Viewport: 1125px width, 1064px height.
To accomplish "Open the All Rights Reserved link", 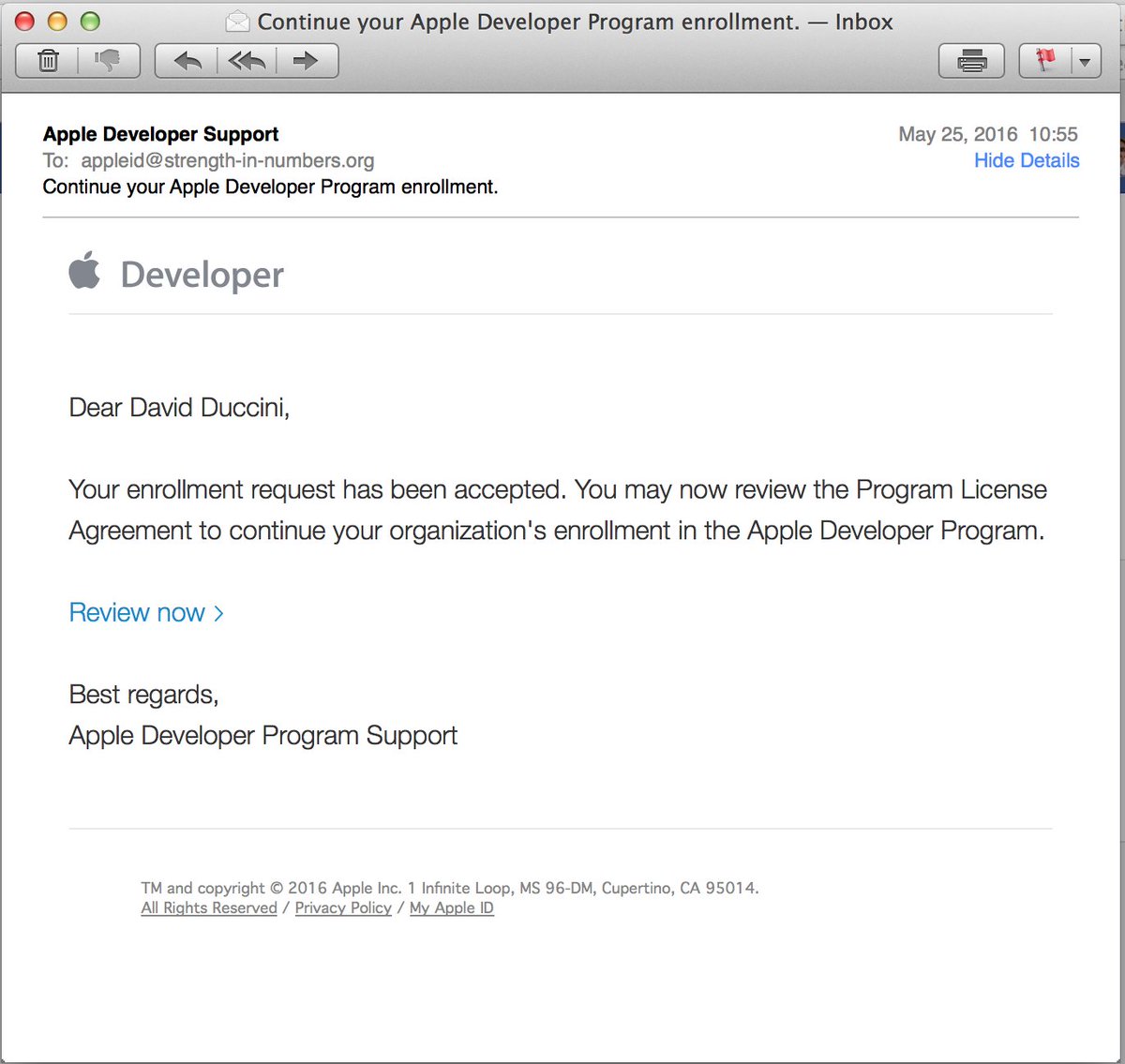I will (209, 907).
